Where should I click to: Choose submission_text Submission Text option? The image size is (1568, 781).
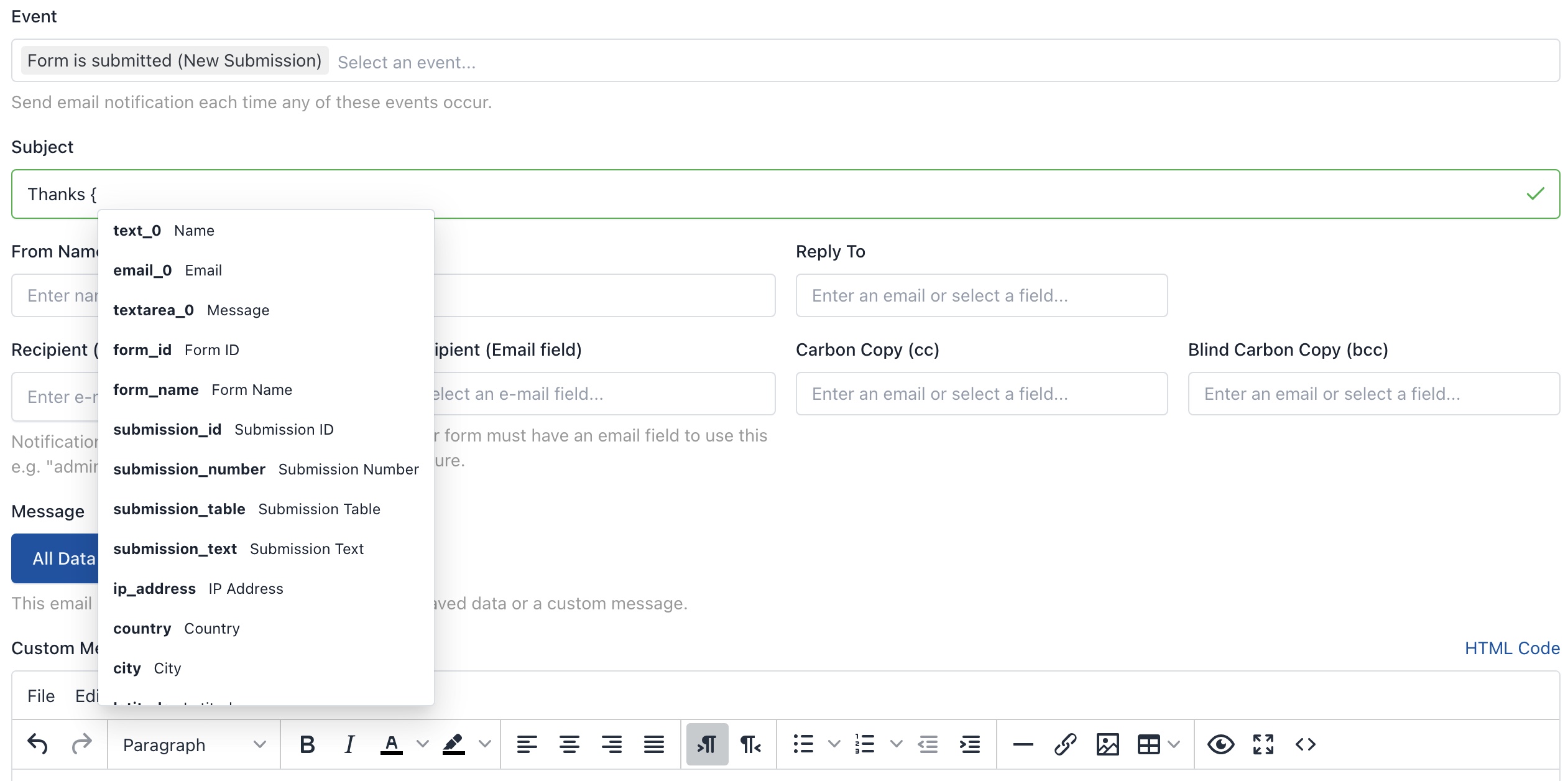266,549
